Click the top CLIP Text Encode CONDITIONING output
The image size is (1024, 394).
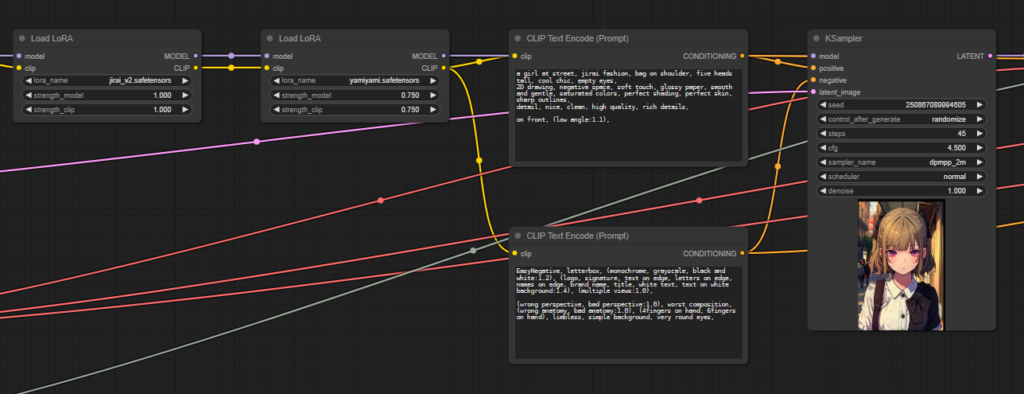743,56
